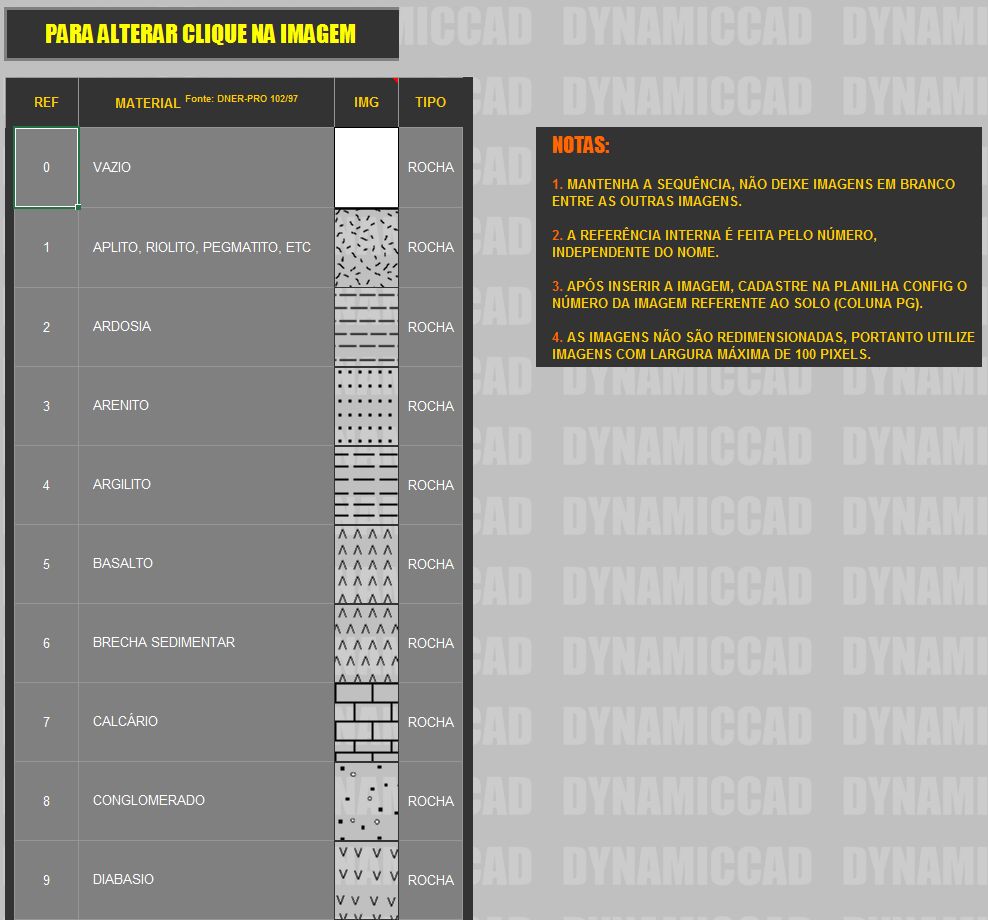Select ROCHA in the ARENITO row
Screen dimensions: 988x920
click(430, 406)
